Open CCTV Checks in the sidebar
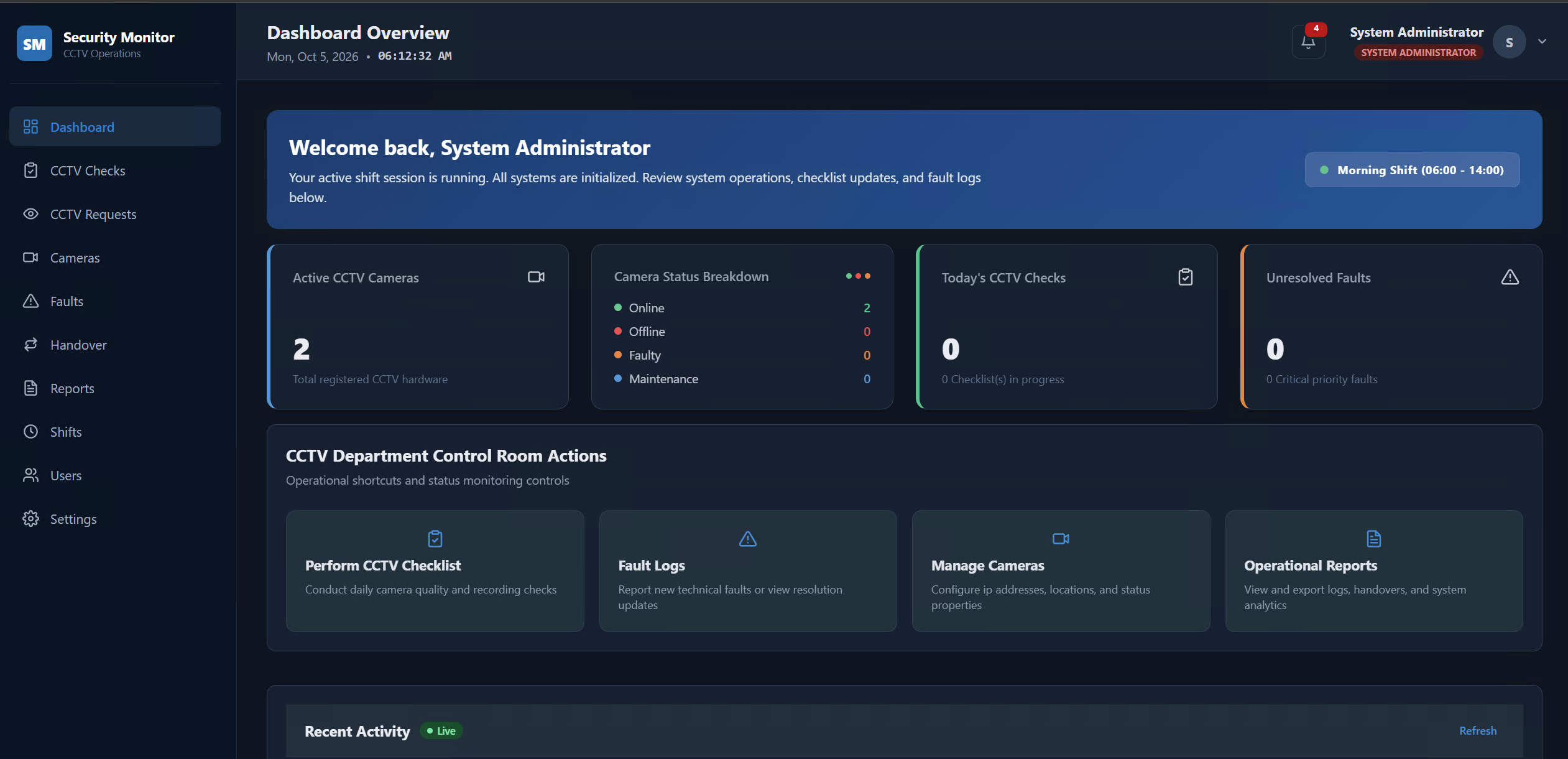This screenshot has width=1568, height=759. point(115,170)
